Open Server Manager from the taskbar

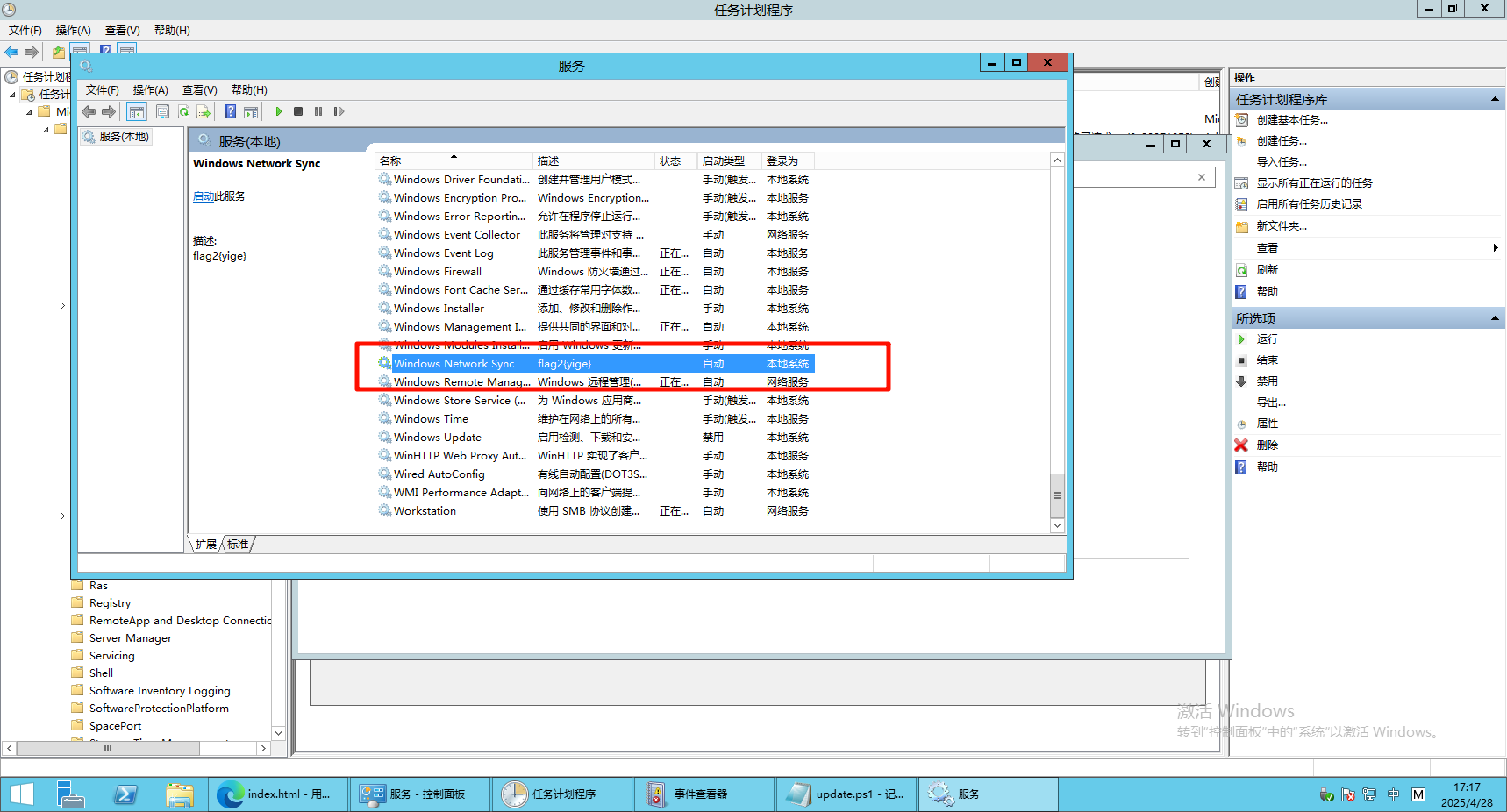click(x=71, y=794)
